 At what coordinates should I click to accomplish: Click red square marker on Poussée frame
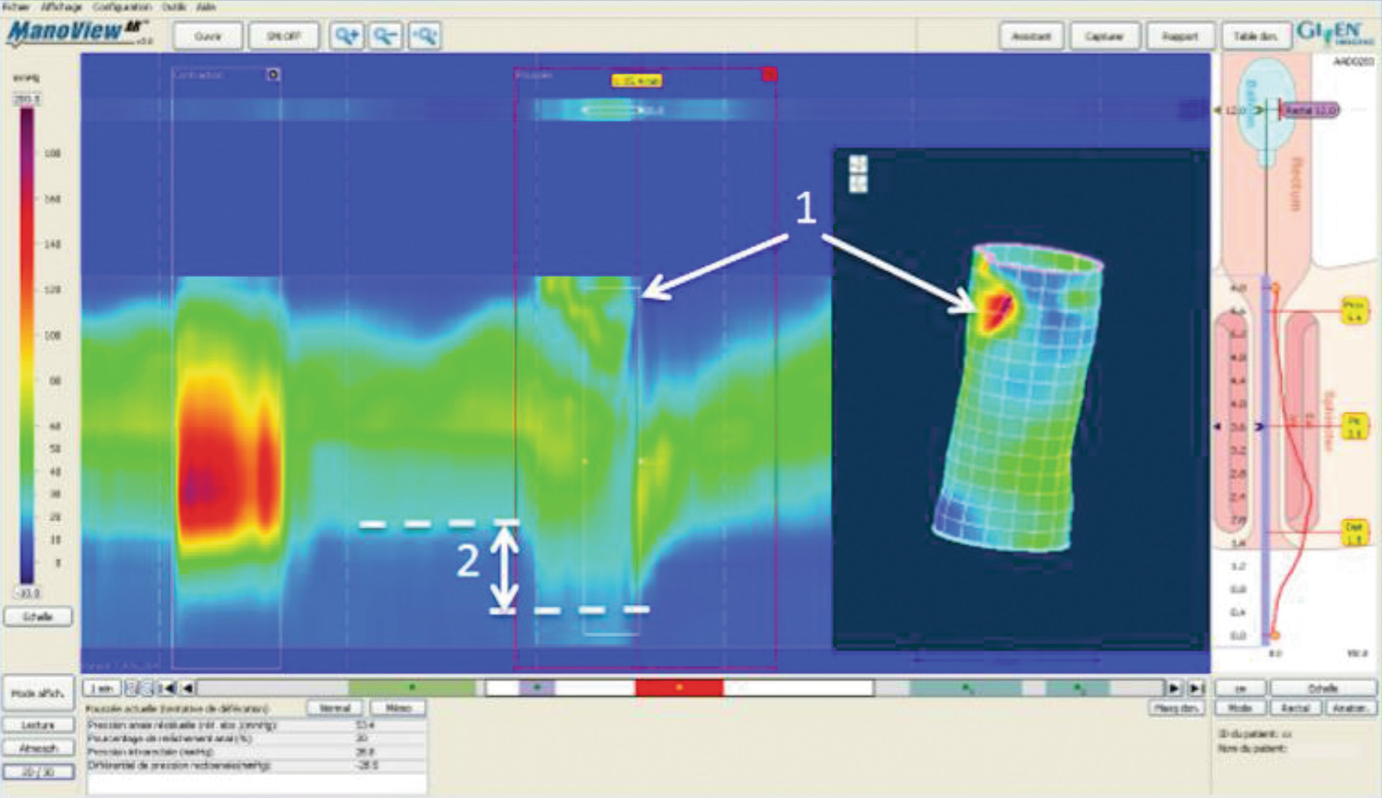[768, 74]
